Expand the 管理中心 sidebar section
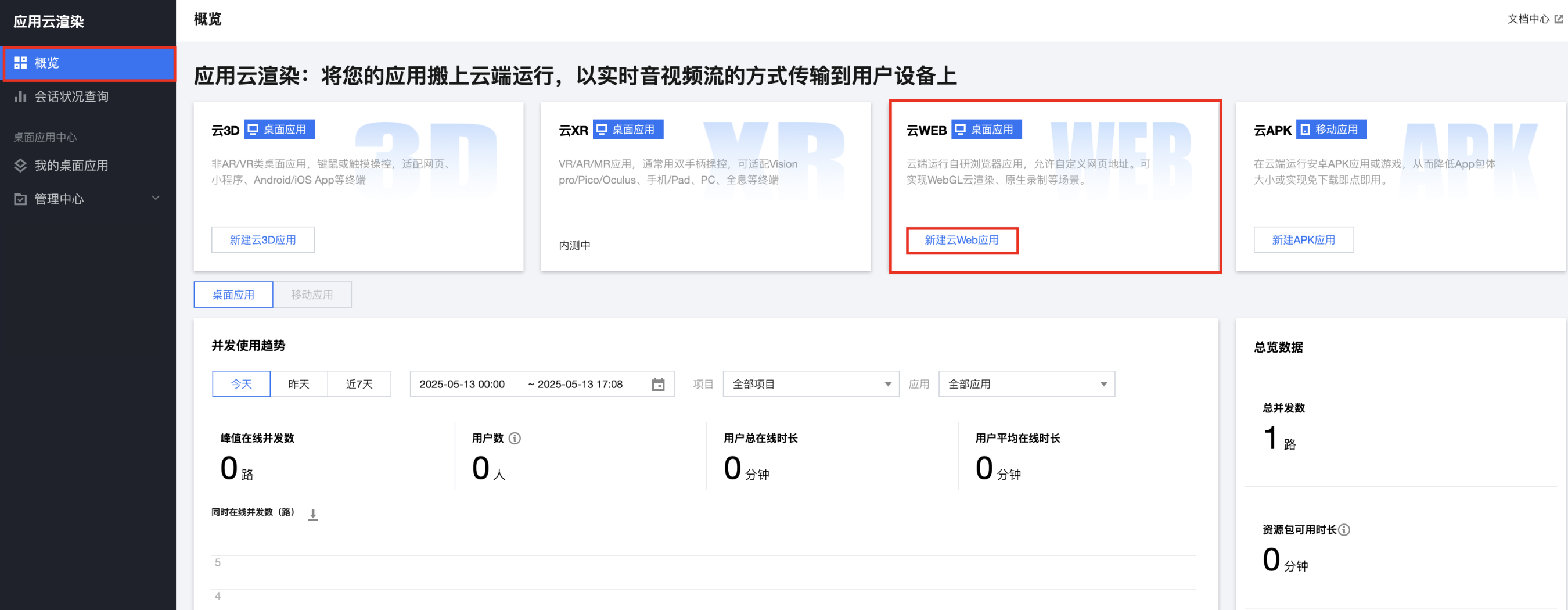Image resolution: width=1568 pixels, height=610 pixels. (x=88, y=199)
